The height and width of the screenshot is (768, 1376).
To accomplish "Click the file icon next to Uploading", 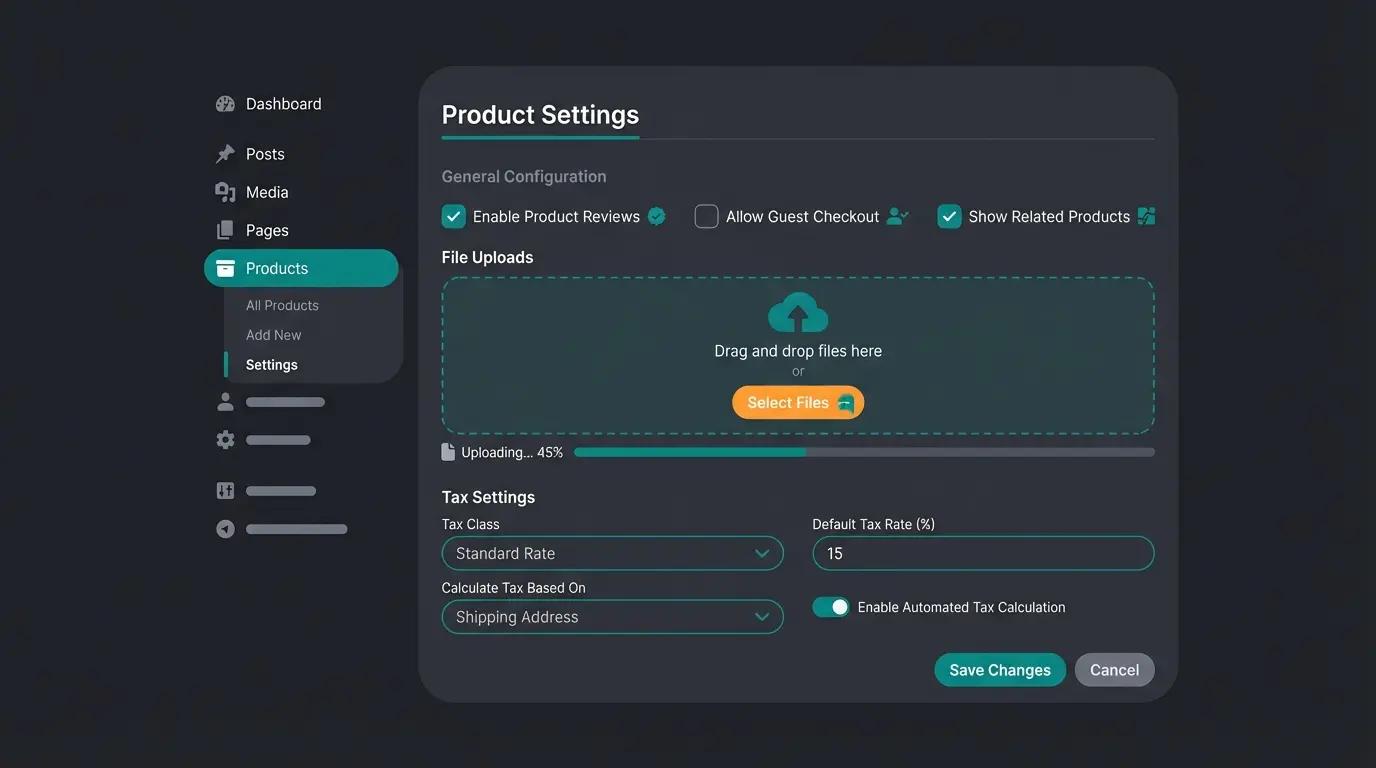I will (447, 451).
